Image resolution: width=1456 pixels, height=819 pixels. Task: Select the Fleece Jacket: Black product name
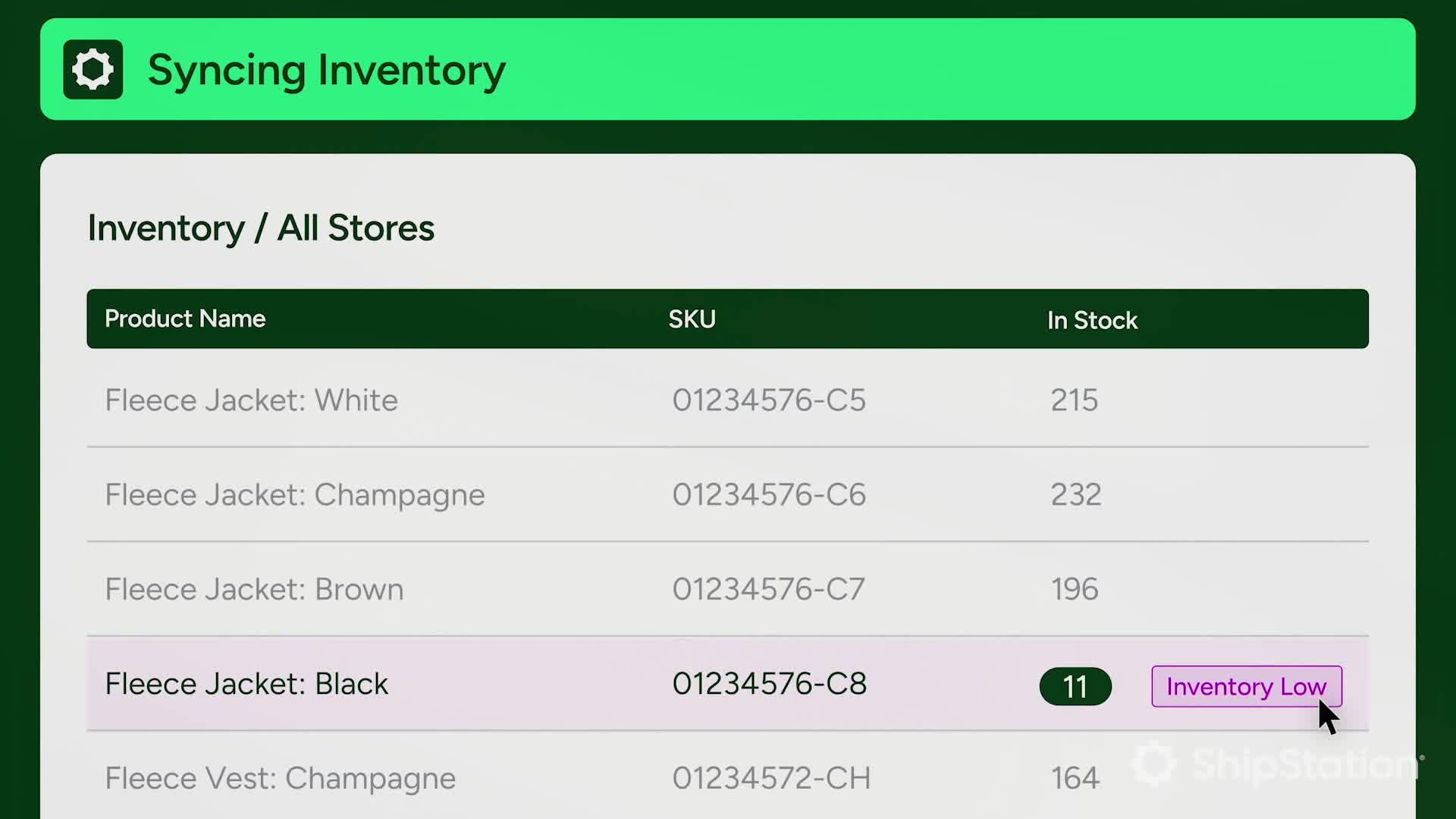pos(246,683)
